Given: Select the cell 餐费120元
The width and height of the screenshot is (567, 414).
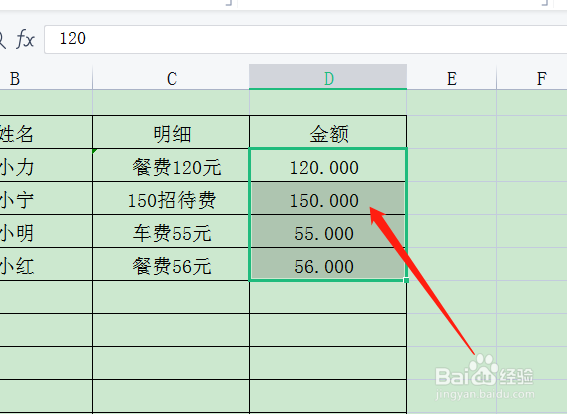Looking at the screenshot, I should 171,165.
